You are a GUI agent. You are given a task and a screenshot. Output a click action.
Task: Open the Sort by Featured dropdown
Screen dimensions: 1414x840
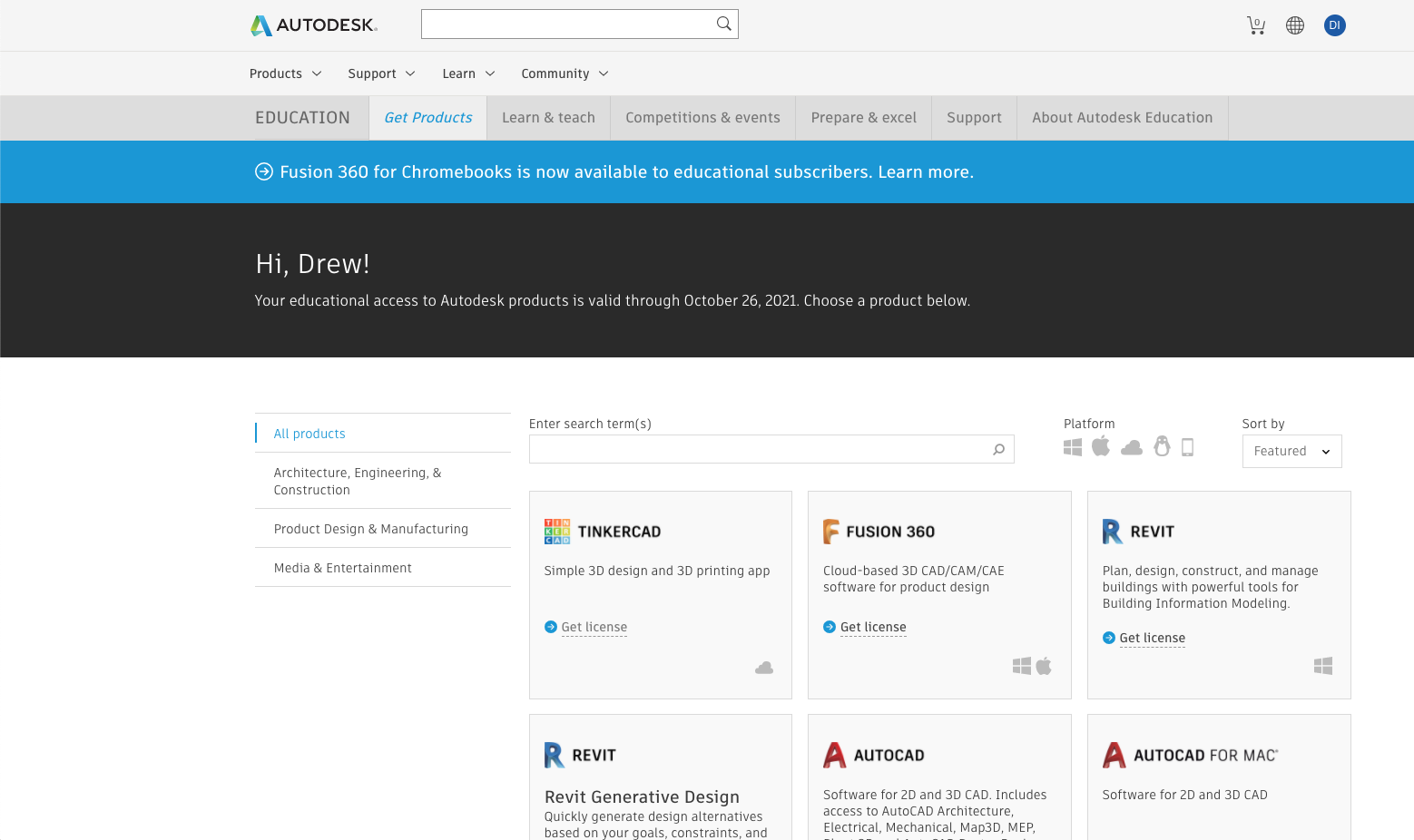point(1291,451)
